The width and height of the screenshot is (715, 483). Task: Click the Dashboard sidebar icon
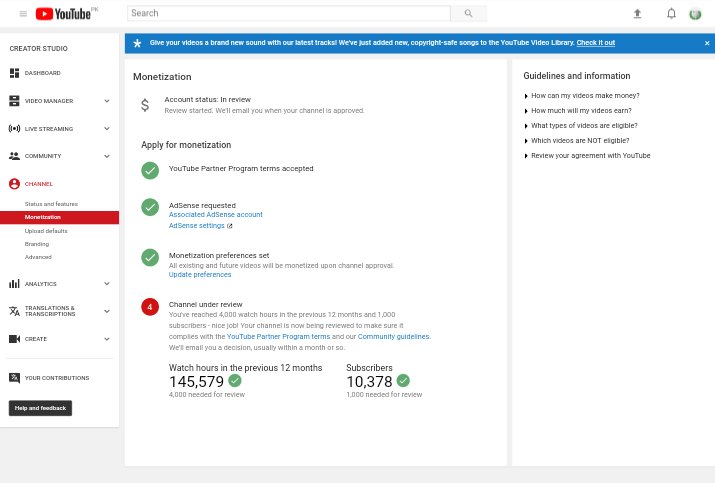(x=15, y=73)
